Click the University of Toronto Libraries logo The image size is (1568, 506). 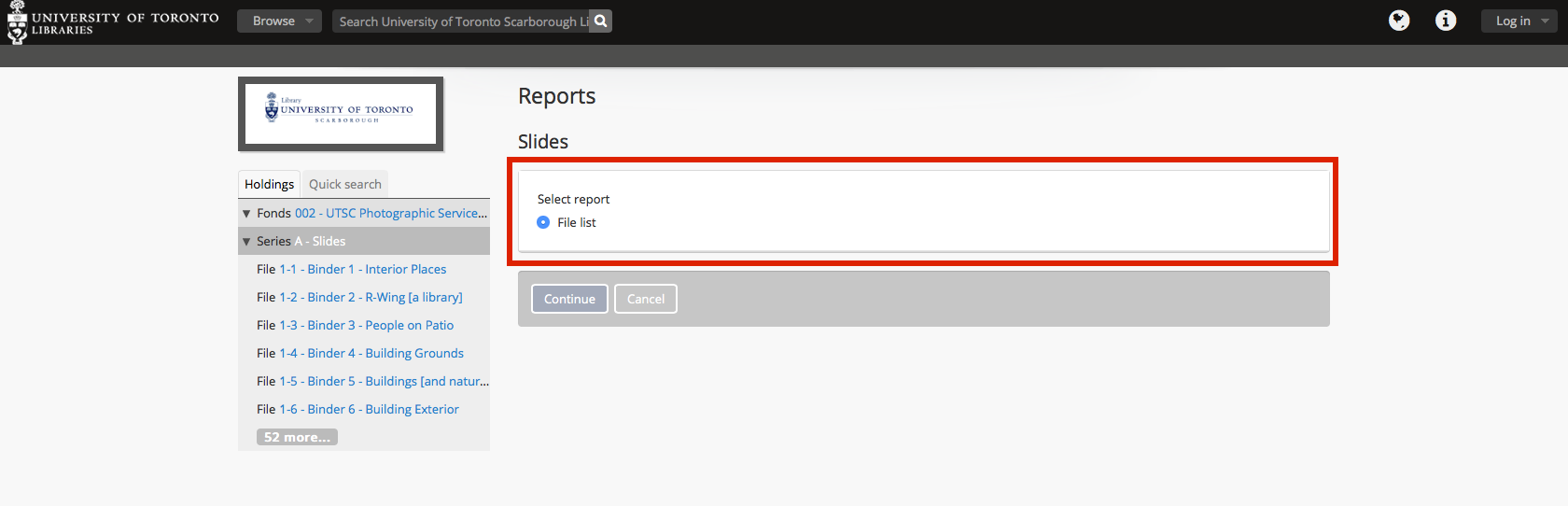(113, 22)
